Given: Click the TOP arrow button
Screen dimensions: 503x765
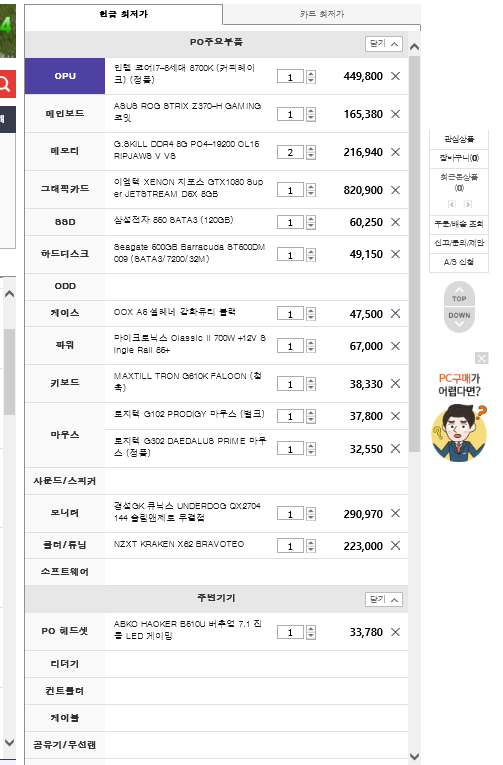Looking at the screenshot, I should 459,294.
